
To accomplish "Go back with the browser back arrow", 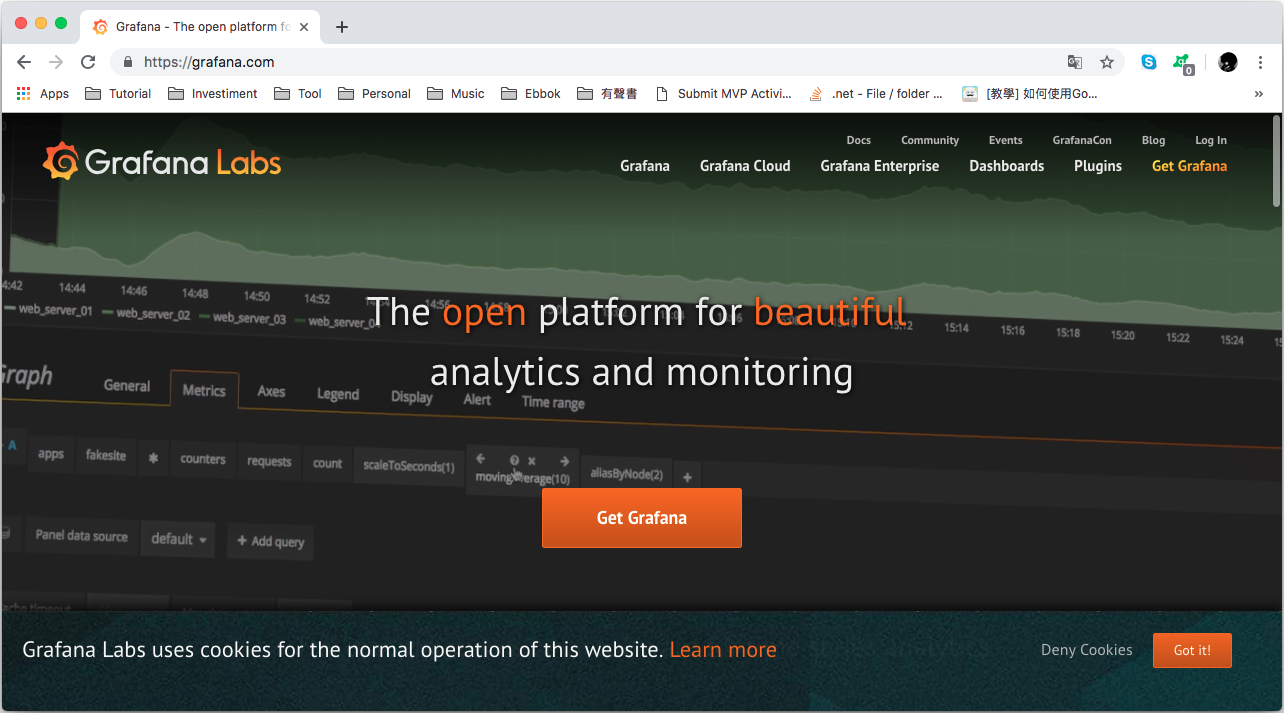I will [x=24, y=62].
